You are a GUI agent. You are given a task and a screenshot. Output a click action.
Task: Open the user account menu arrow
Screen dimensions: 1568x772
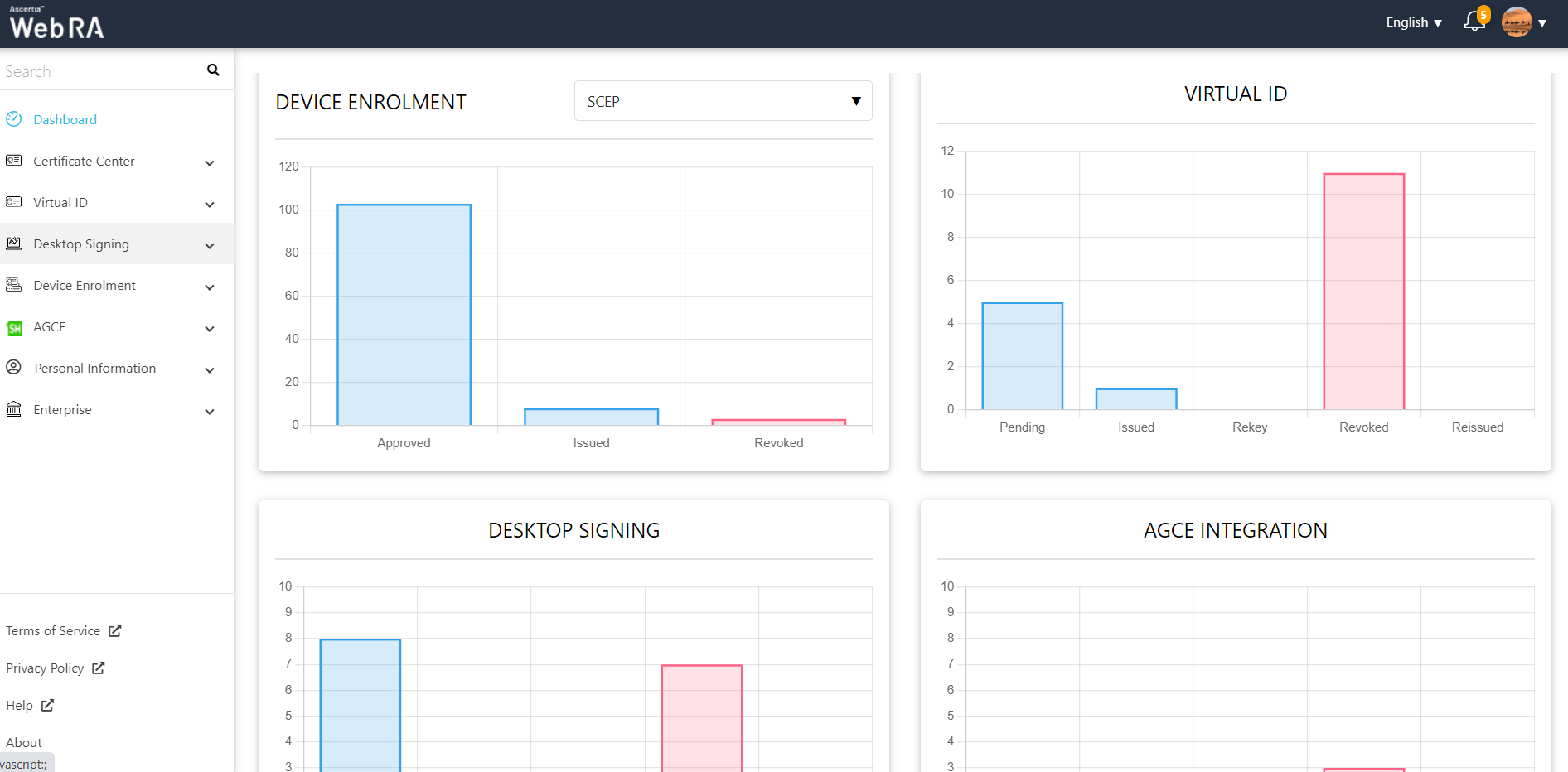click(x=1542, y=23)
